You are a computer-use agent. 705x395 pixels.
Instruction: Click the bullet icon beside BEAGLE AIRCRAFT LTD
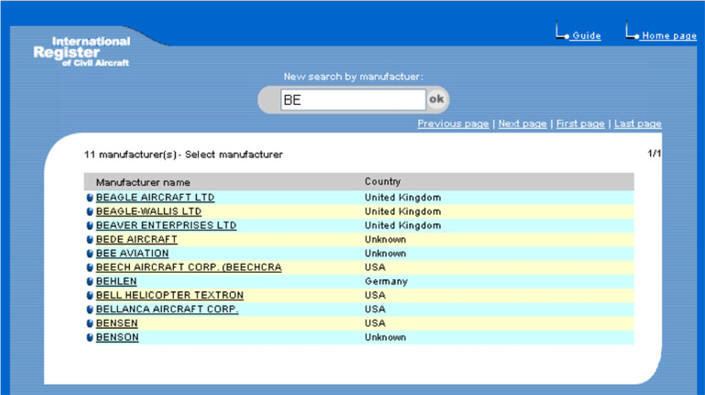pyautogui.click(x=89, y=198)
